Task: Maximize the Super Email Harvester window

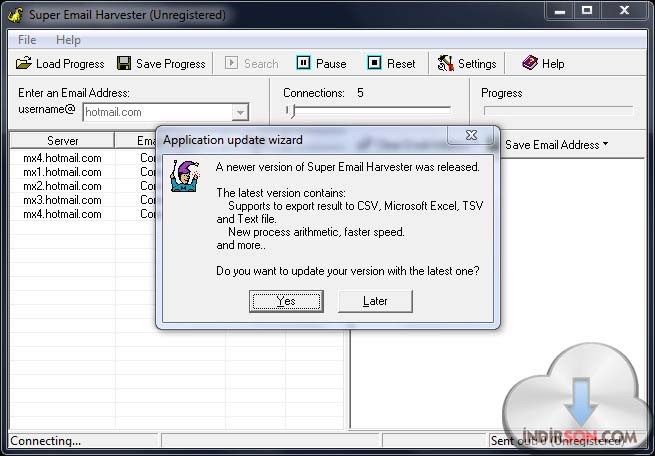Action: [587, 10]
